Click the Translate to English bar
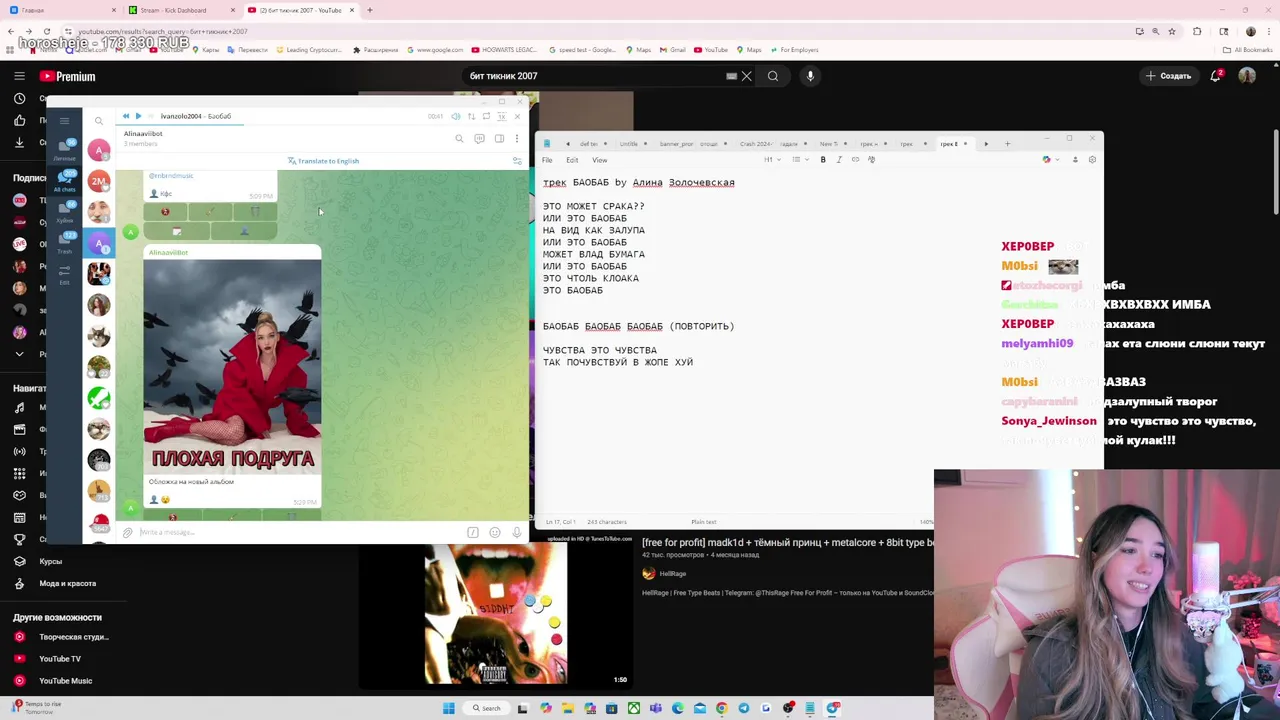1280x720 pixels. 323,161
